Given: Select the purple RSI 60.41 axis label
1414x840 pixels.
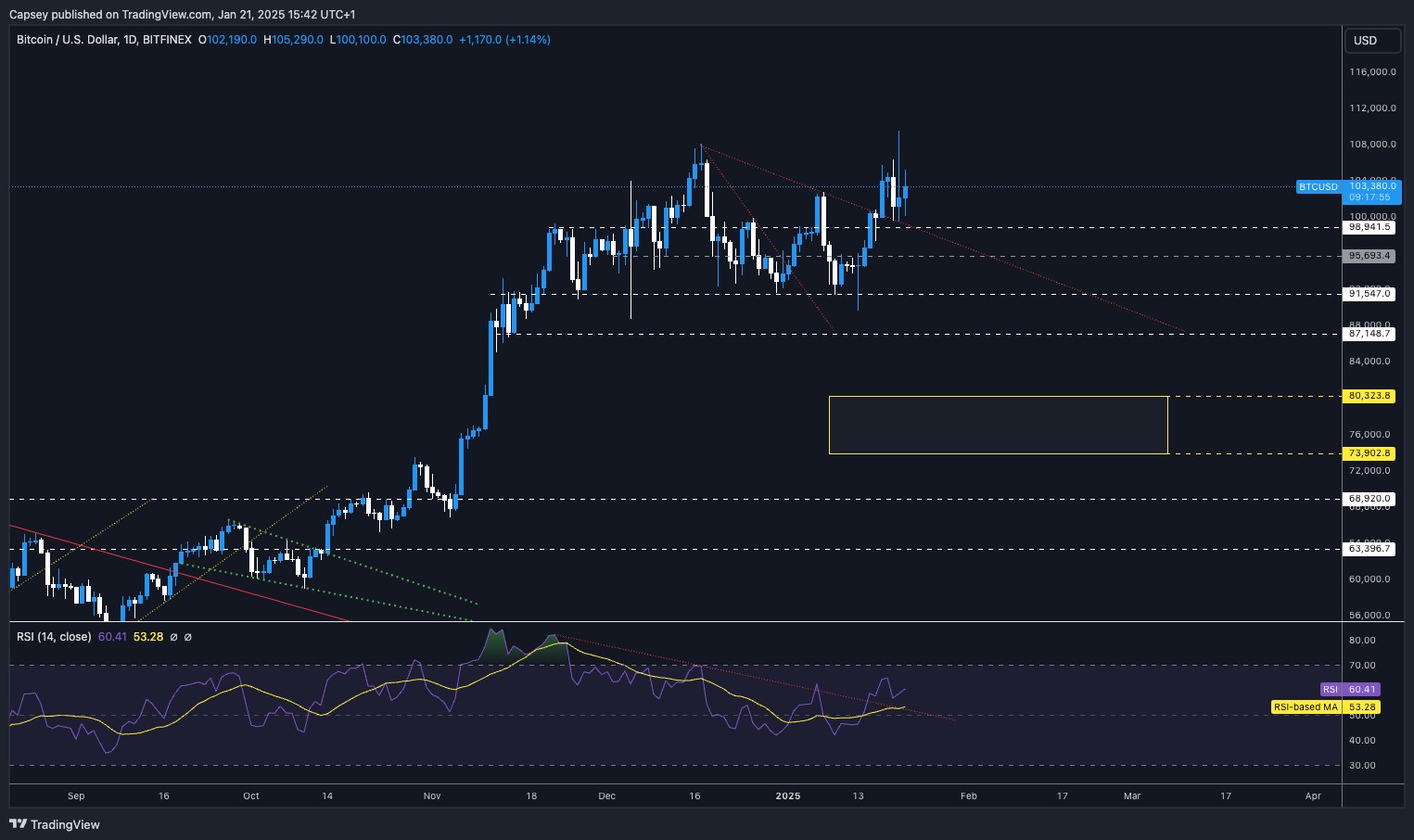Looking at the screenshot, I should coord(1349,689).
